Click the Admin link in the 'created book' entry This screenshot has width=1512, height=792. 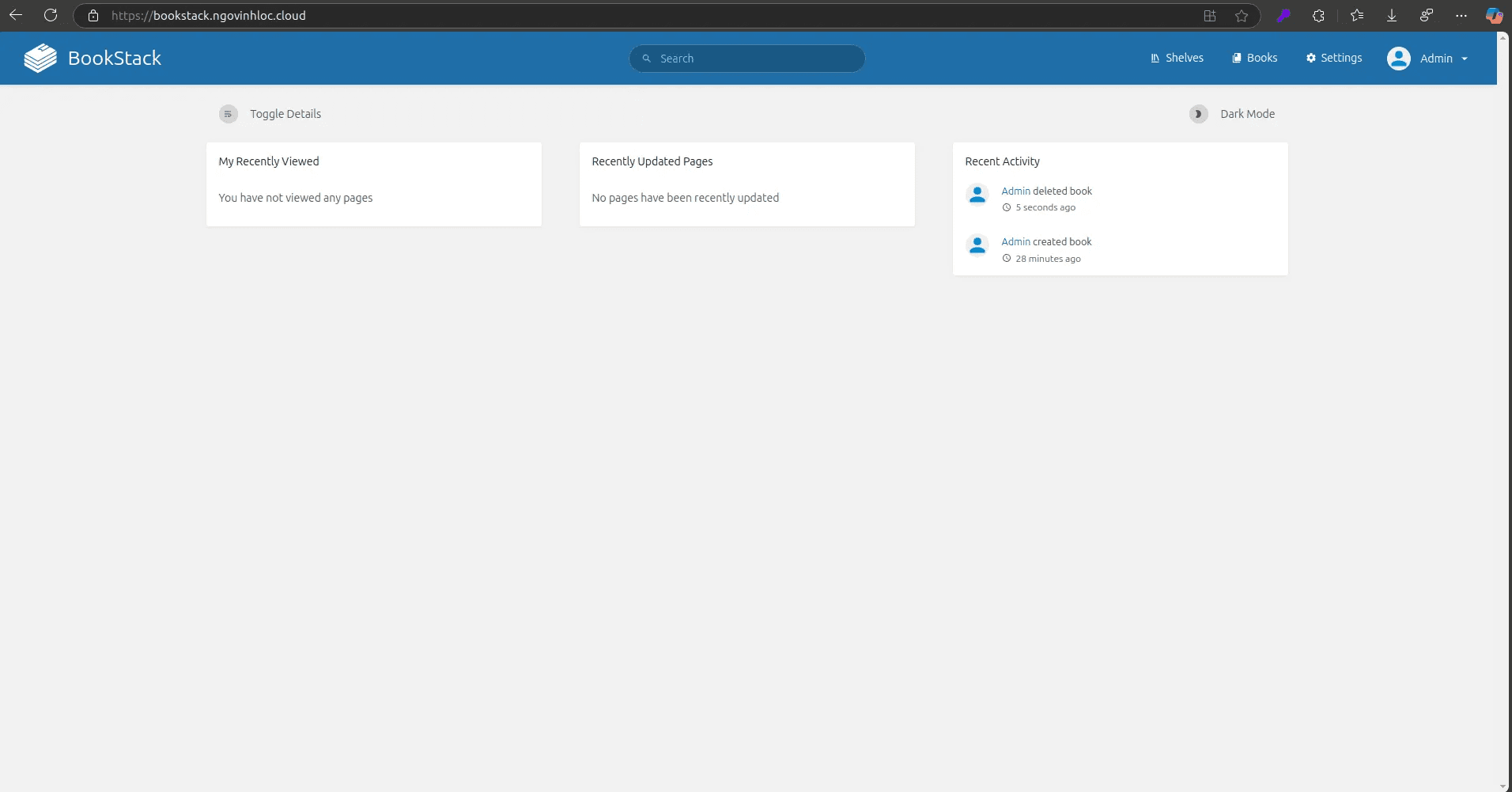1015,241
